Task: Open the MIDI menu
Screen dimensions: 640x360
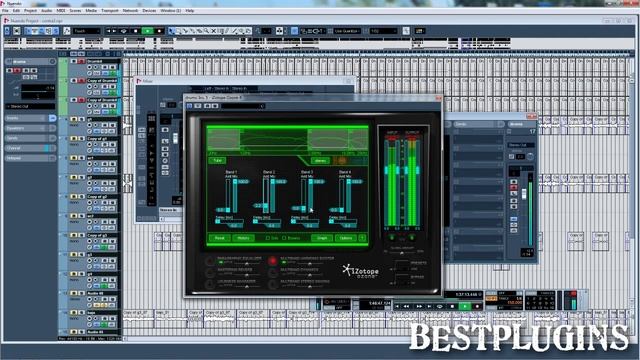Action: click(61, 11)
